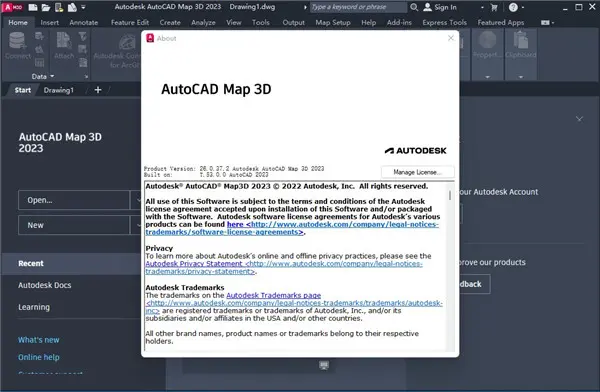Select Autodesk Docs in Start page sidebar
The height and width of the screenshot is (392, 600).
(45, 285)
